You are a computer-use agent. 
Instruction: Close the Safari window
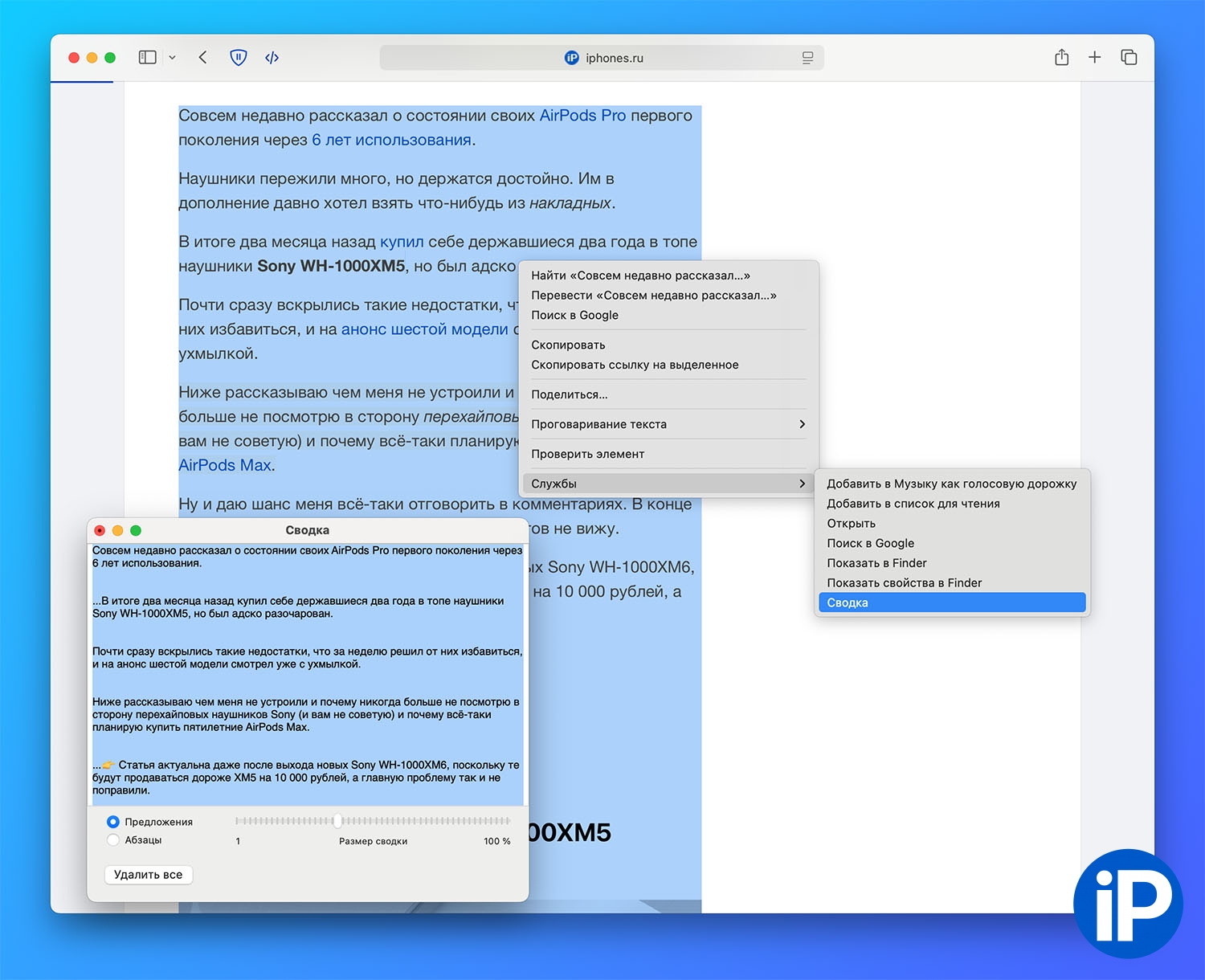(74, 58)
